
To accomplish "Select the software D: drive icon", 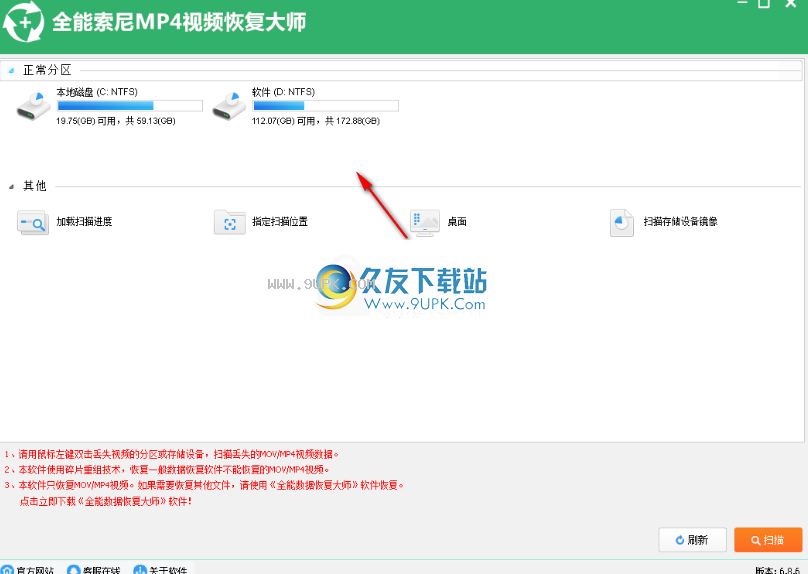I will [229, 106].
